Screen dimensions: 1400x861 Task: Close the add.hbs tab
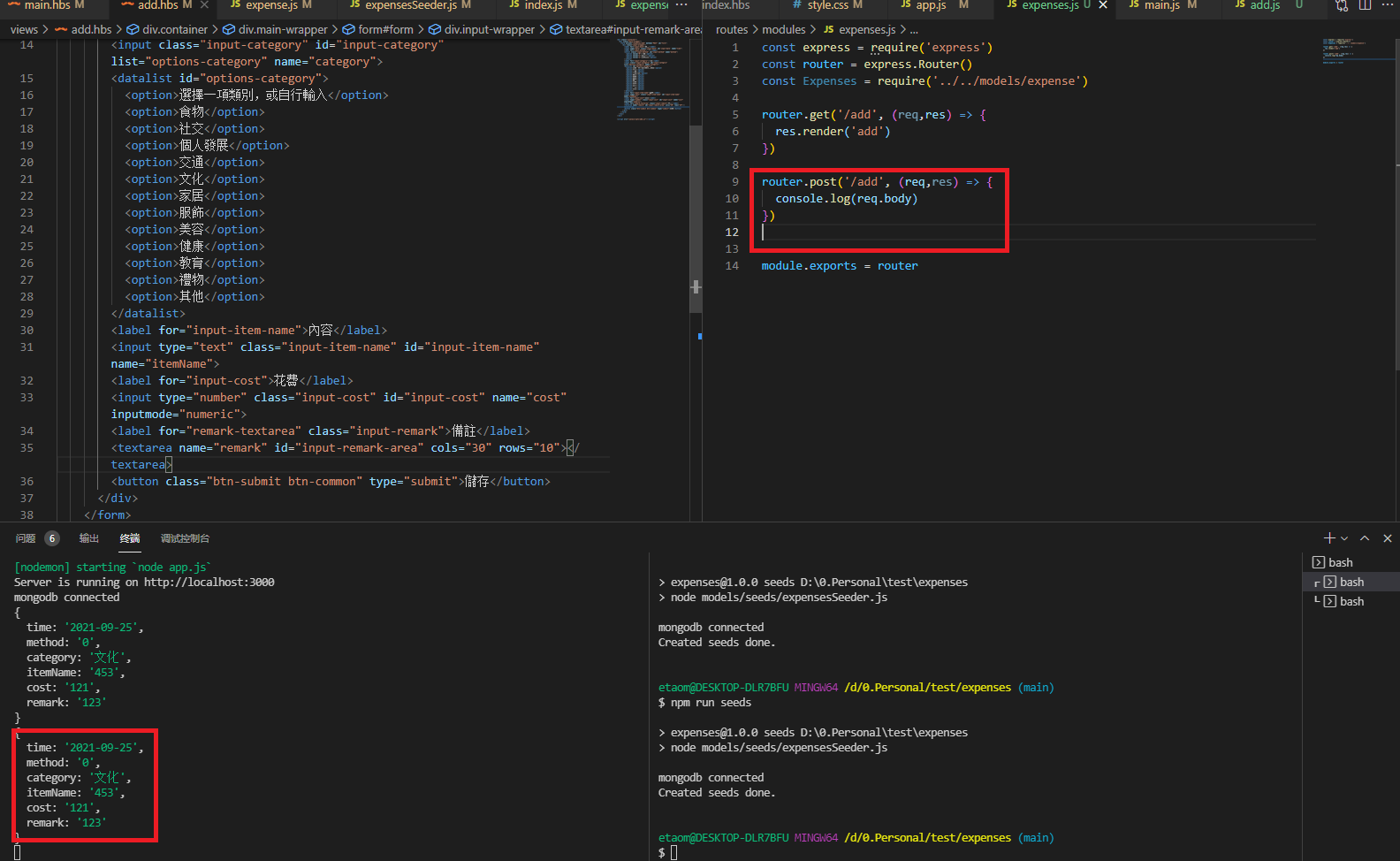click(204, 5)
